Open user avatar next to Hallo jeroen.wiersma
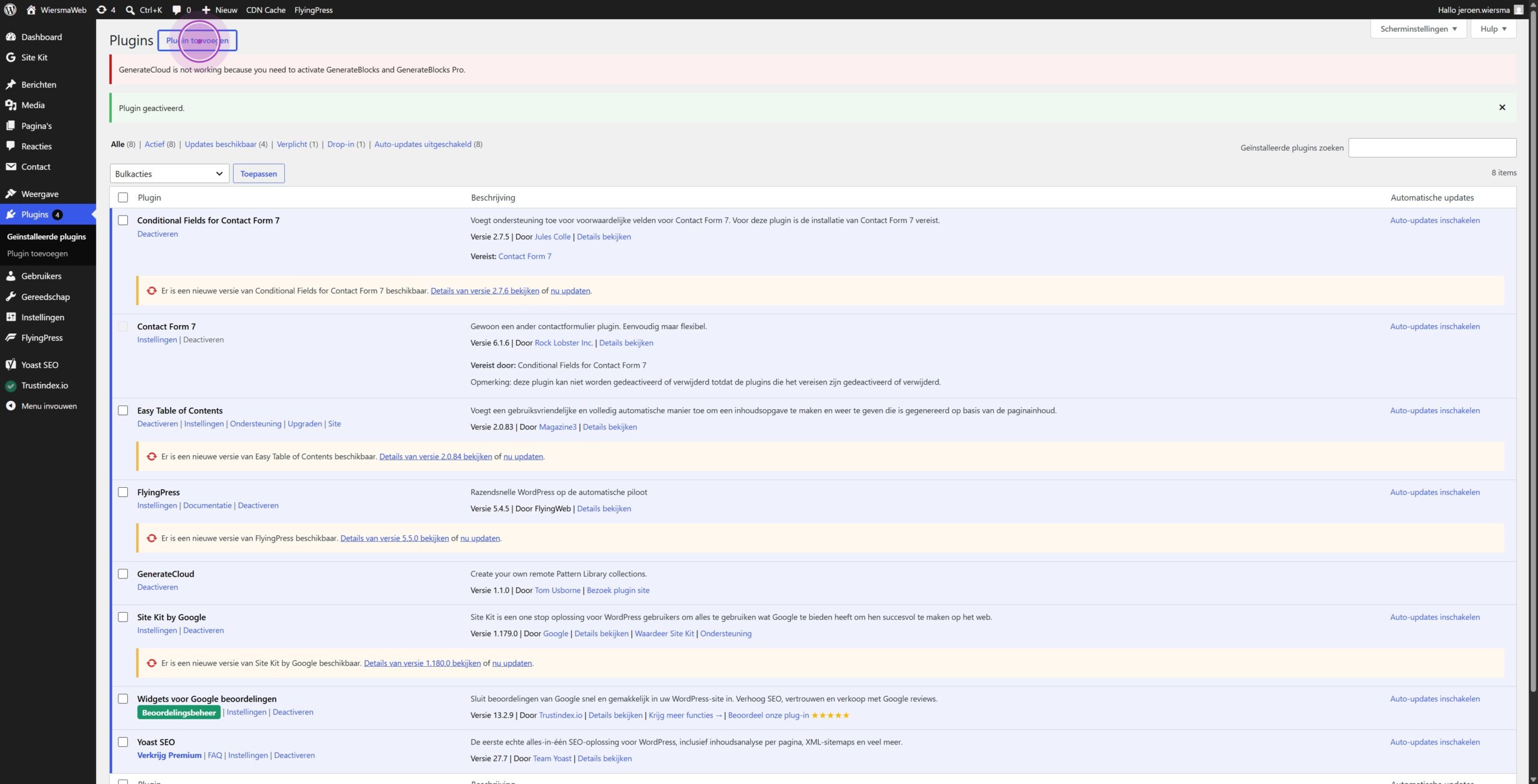This screenshot has height=784, width=1538. click(x=1519, y=10)
